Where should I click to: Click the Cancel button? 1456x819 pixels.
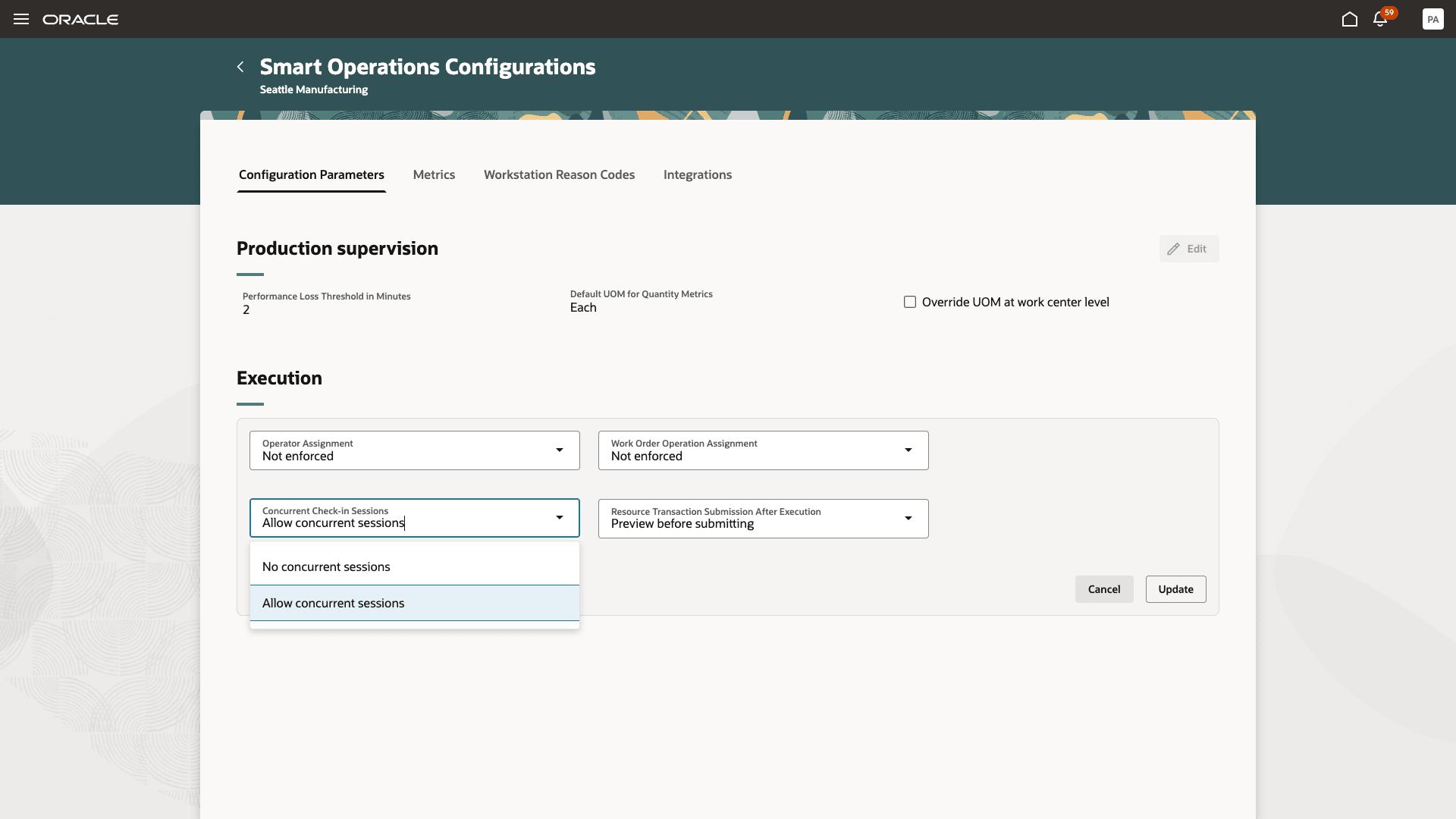tap(1104, 588)
